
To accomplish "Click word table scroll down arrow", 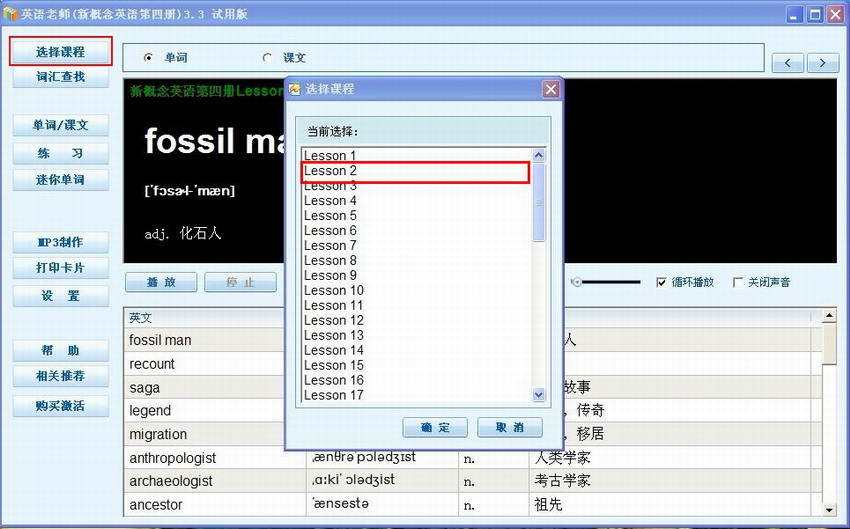I will [x=829, y=509].
